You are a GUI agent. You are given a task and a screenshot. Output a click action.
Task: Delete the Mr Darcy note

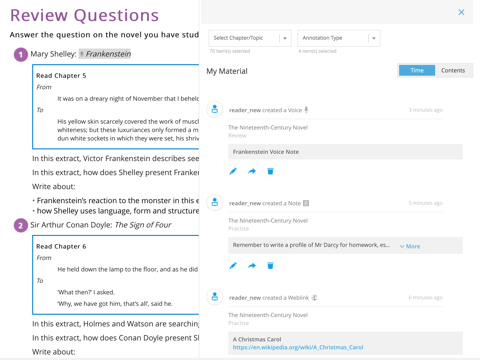[270, 266]
